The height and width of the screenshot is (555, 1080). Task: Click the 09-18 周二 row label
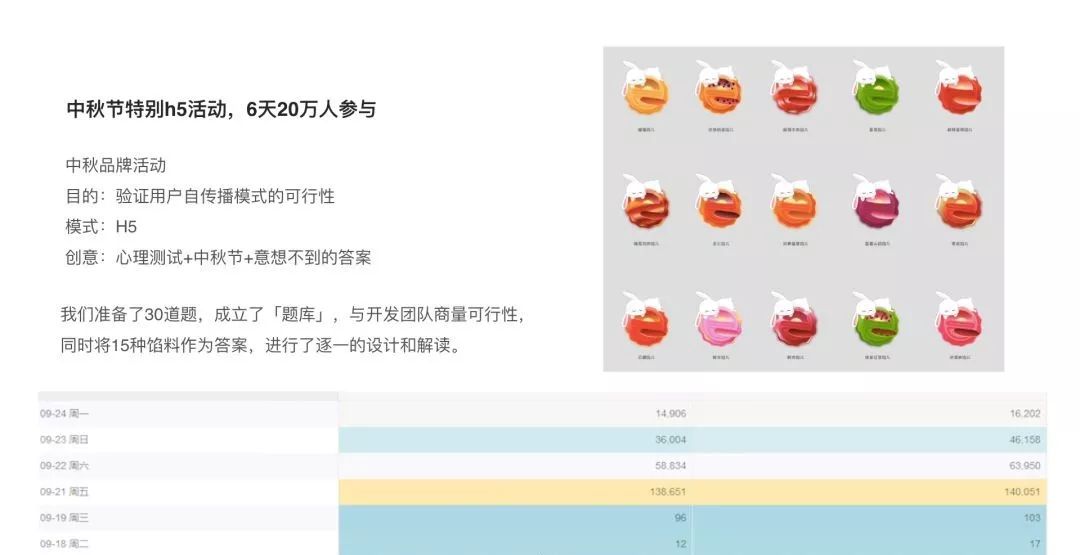point(64,544)
